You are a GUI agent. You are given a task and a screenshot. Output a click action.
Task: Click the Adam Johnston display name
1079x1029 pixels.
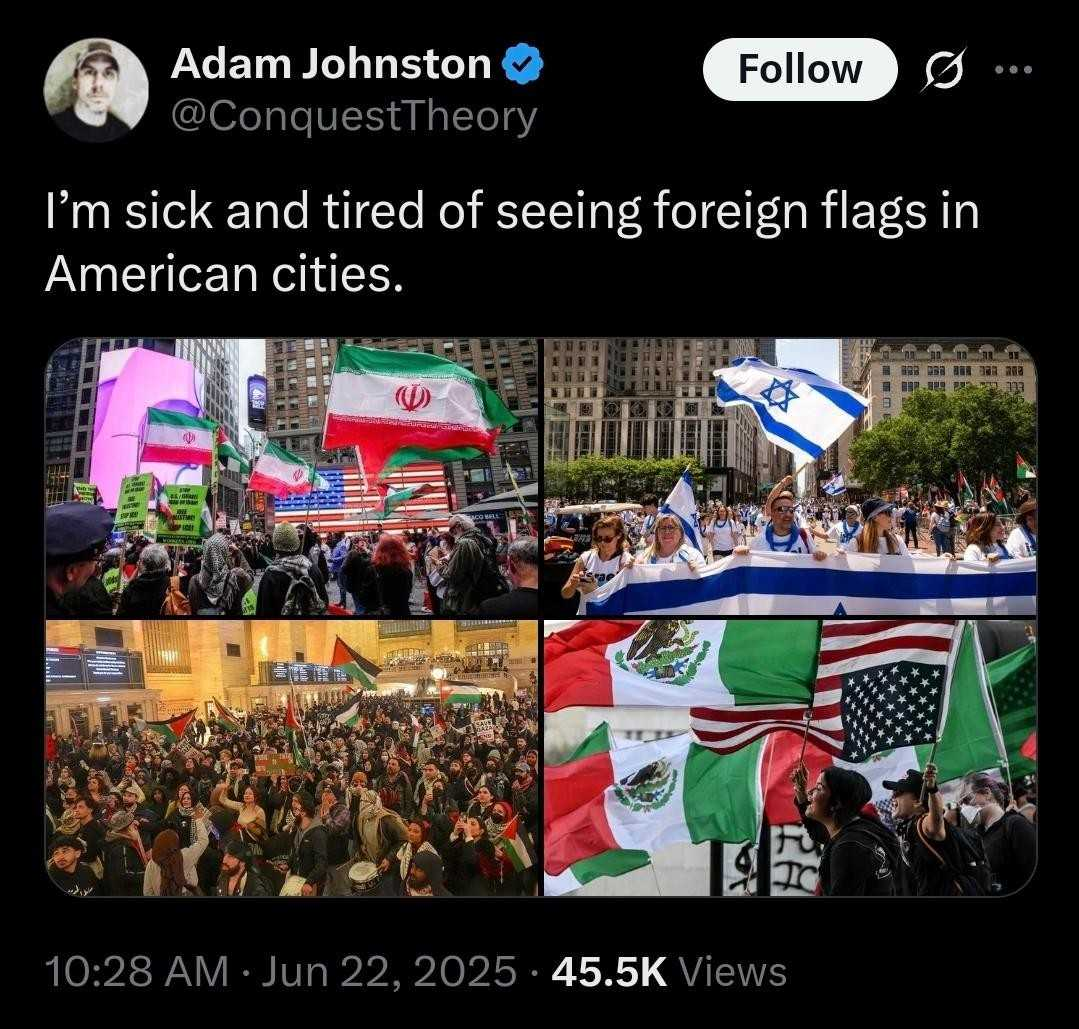click(331, 64)
